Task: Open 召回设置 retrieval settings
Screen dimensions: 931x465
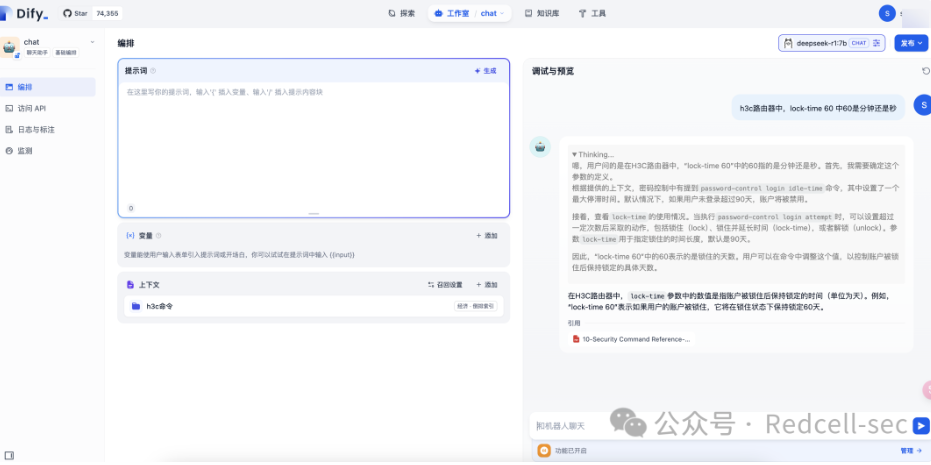Action: tap(445, 285)
